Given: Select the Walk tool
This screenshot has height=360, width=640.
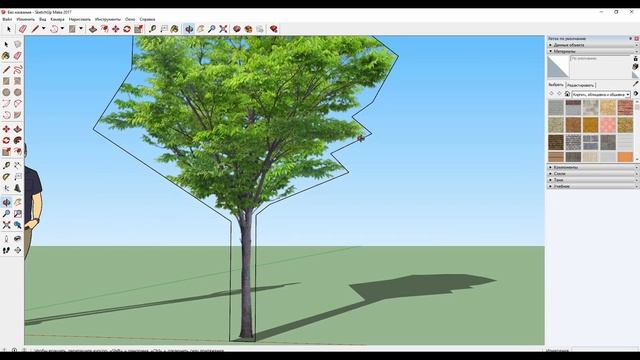Looking at the screenshot, I should pyautogui.click(x=6, y=250).
